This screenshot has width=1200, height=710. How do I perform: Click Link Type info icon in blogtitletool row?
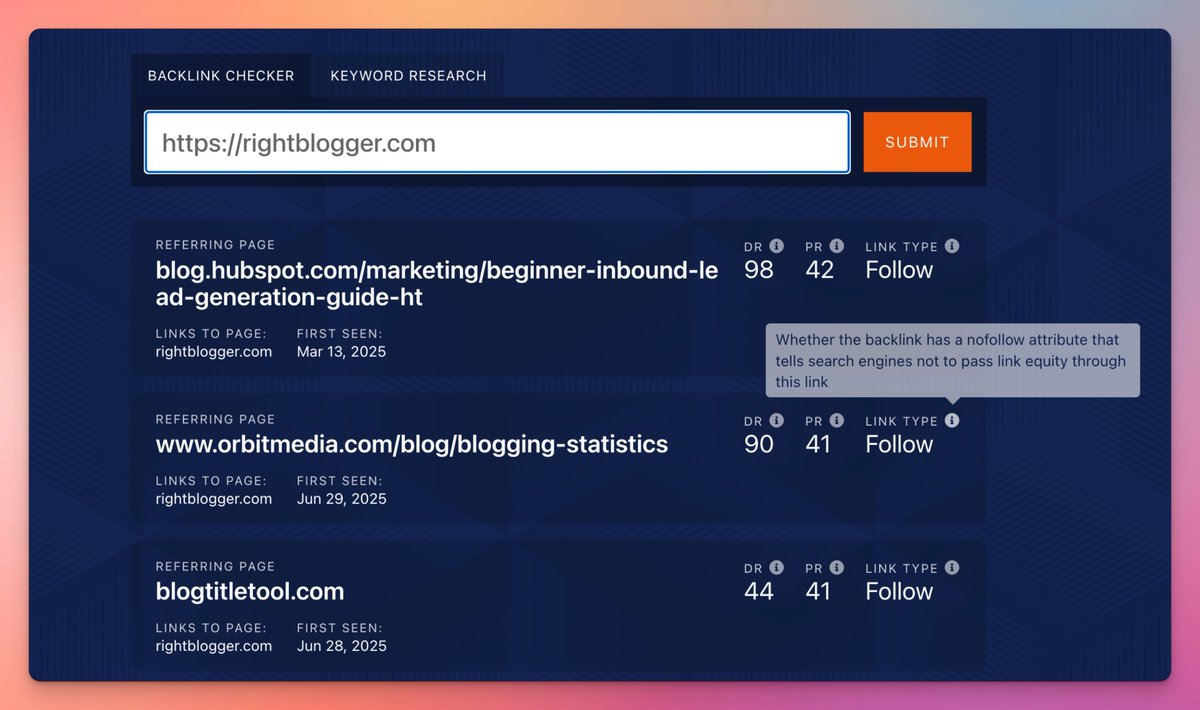pyautogui.click(x=952, y=568)
